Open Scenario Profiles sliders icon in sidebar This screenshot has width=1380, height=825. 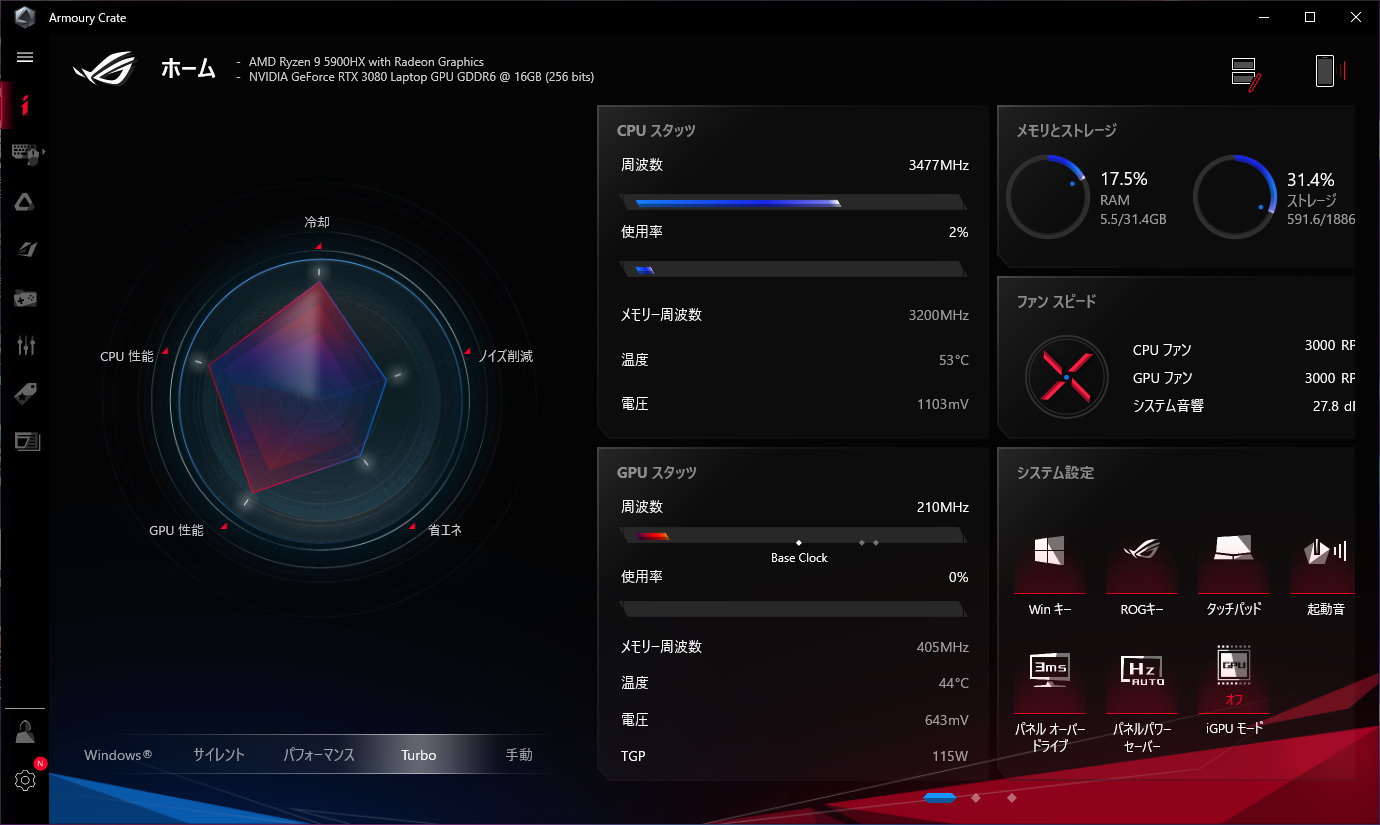25,346
